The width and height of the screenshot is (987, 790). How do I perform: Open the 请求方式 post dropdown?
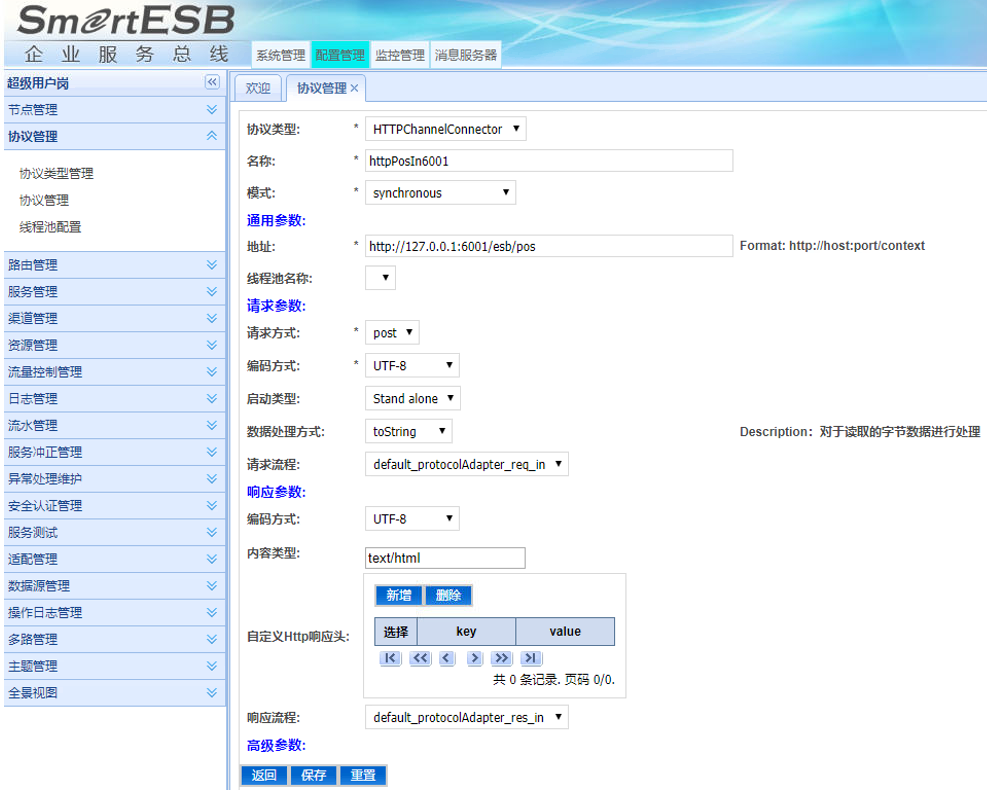point(392,333)
